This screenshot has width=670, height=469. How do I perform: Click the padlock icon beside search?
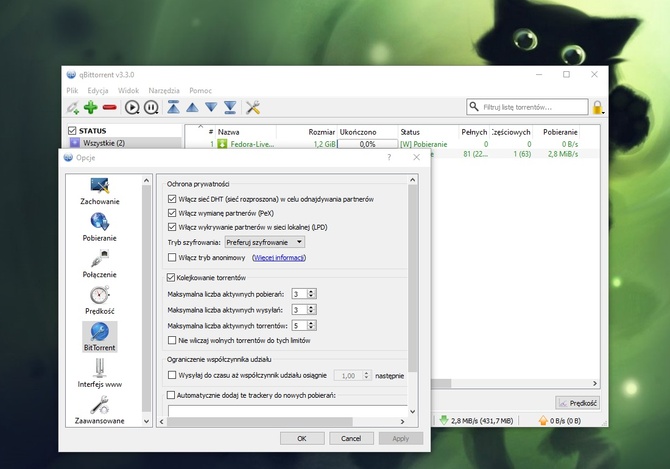[598, 107]
